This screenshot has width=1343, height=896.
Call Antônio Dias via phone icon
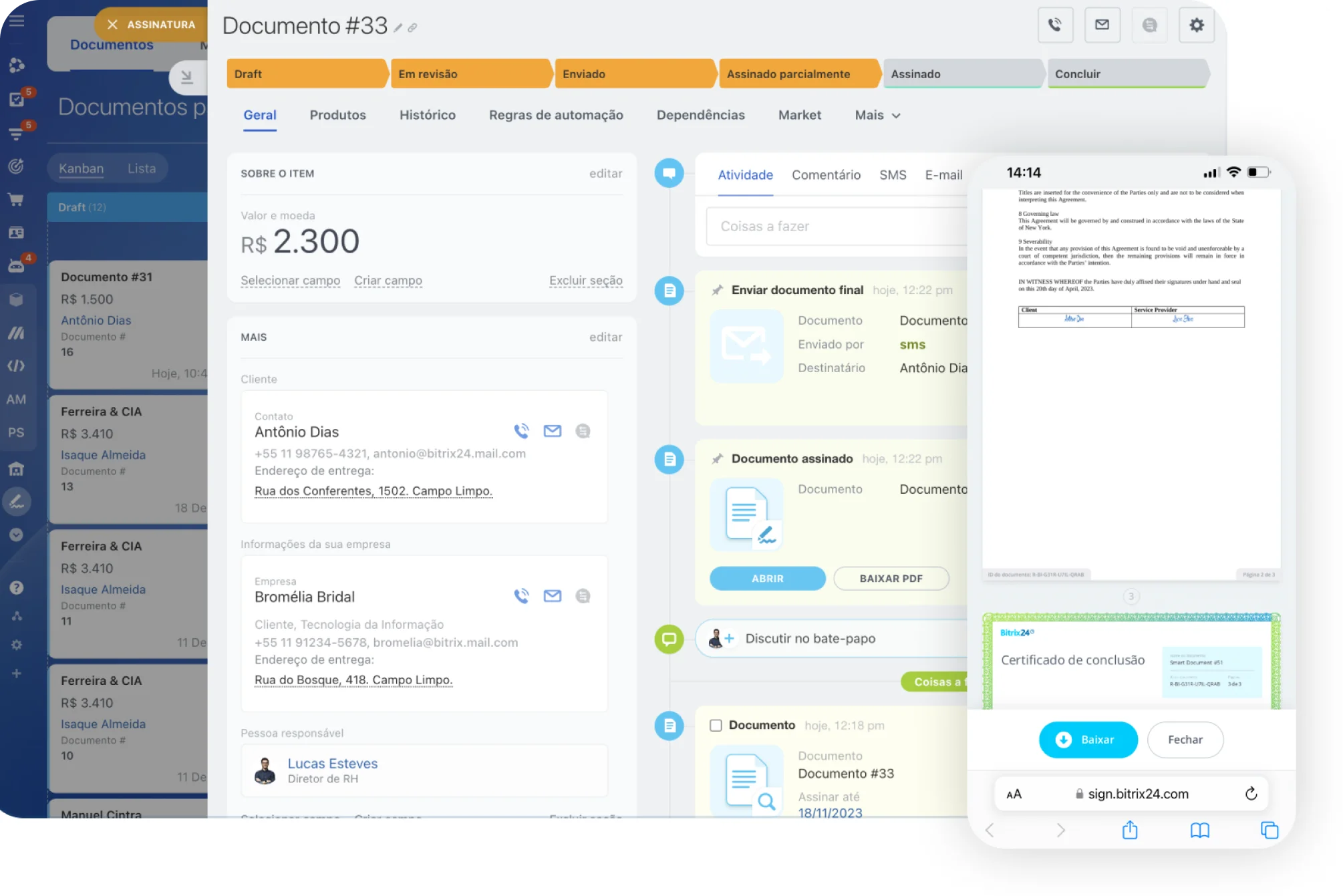tap(521, 431)
